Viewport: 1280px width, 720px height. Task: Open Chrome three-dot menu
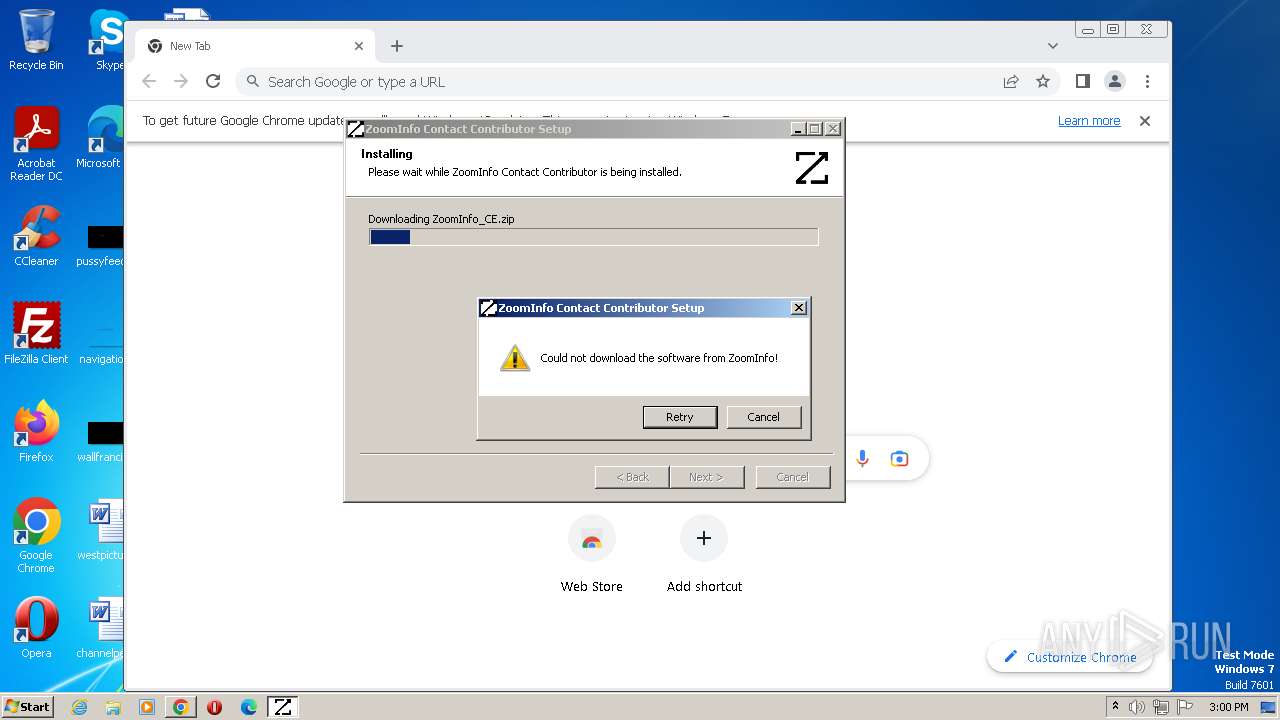1147,81
